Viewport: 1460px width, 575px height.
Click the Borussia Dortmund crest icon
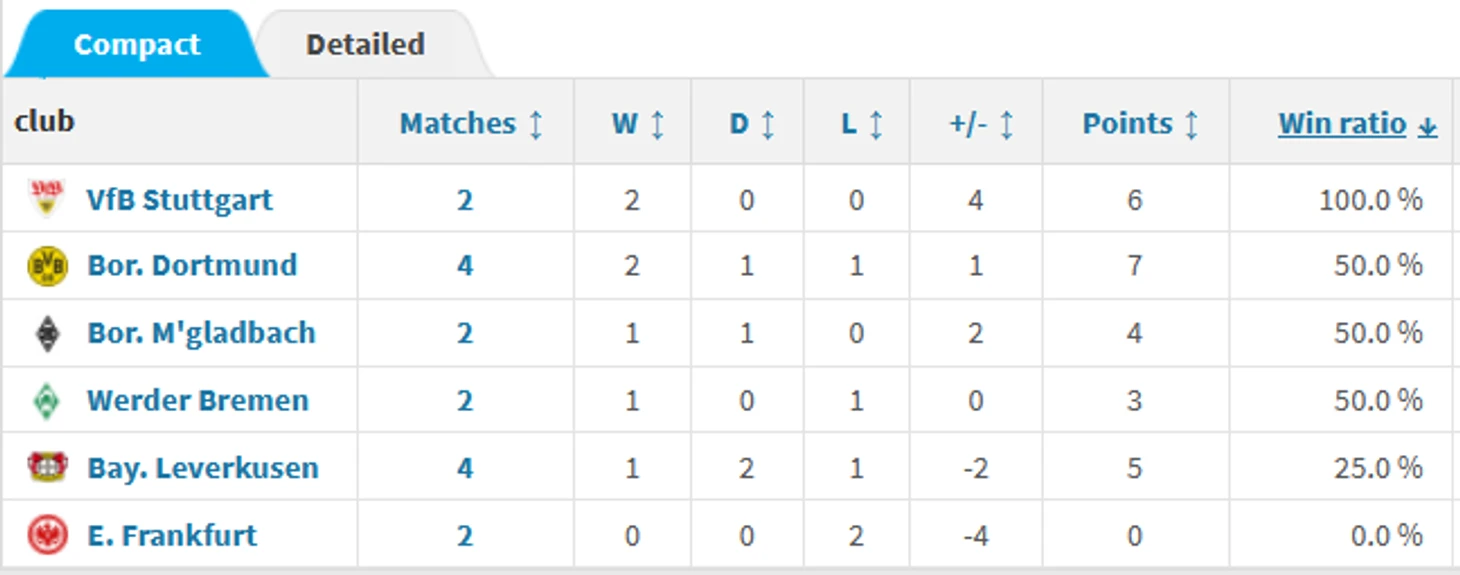click(x=47, y=266)
